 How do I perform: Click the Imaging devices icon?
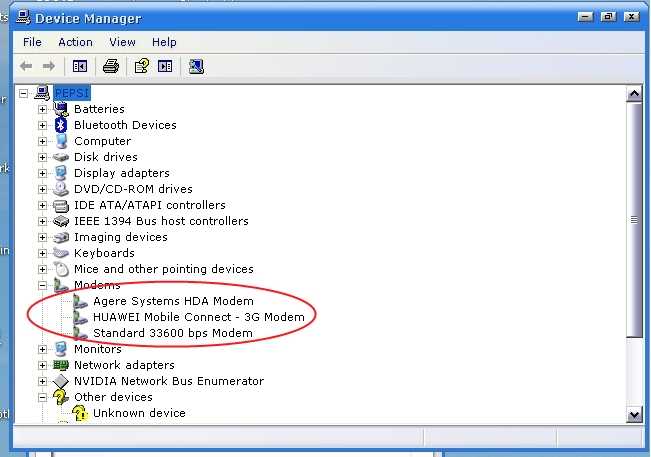[61, 237]
